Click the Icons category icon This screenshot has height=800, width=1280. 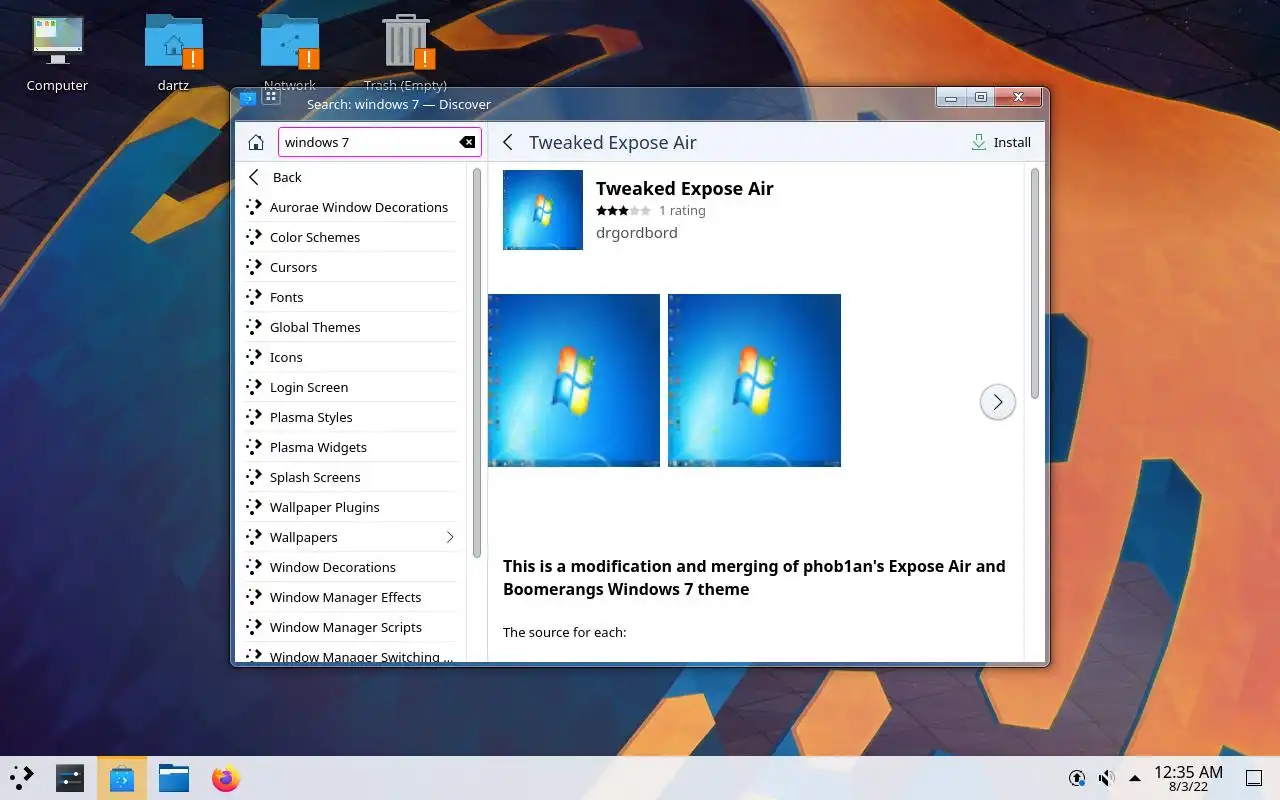(254, 357)
